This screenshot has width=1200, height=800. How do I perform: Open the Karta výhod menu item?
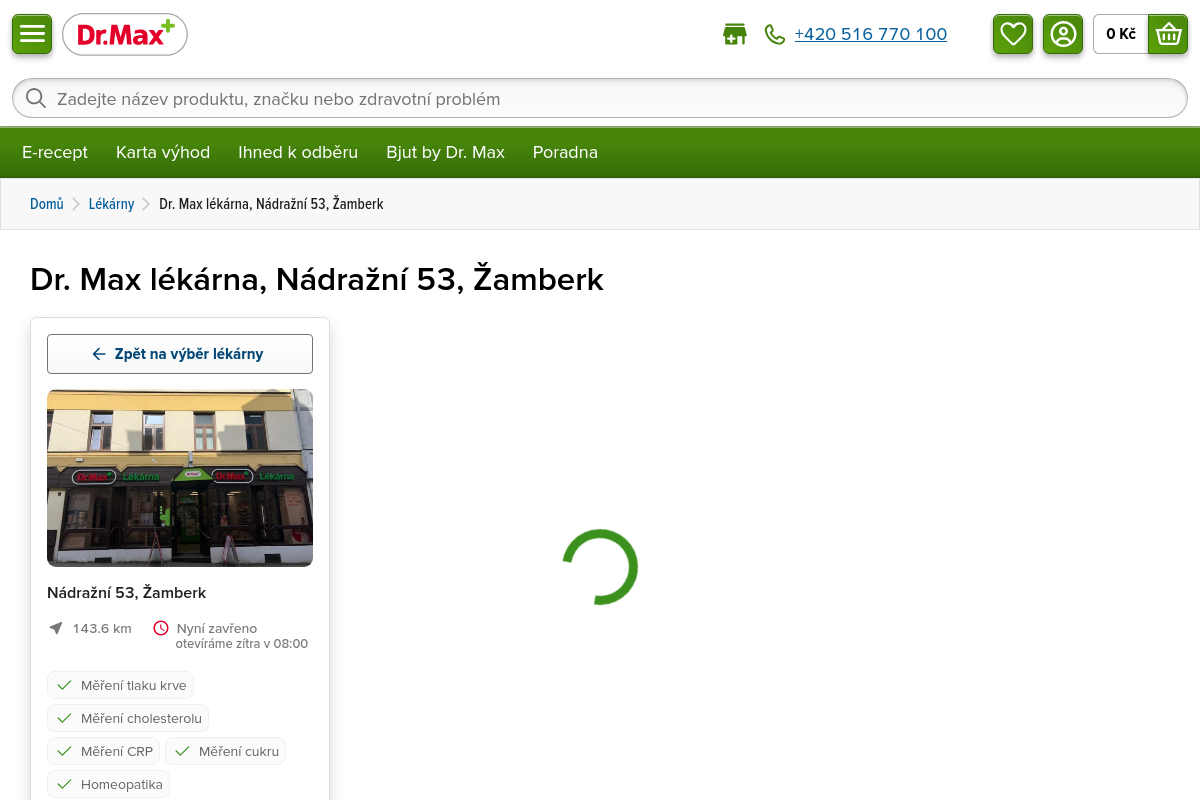point(163,152)
